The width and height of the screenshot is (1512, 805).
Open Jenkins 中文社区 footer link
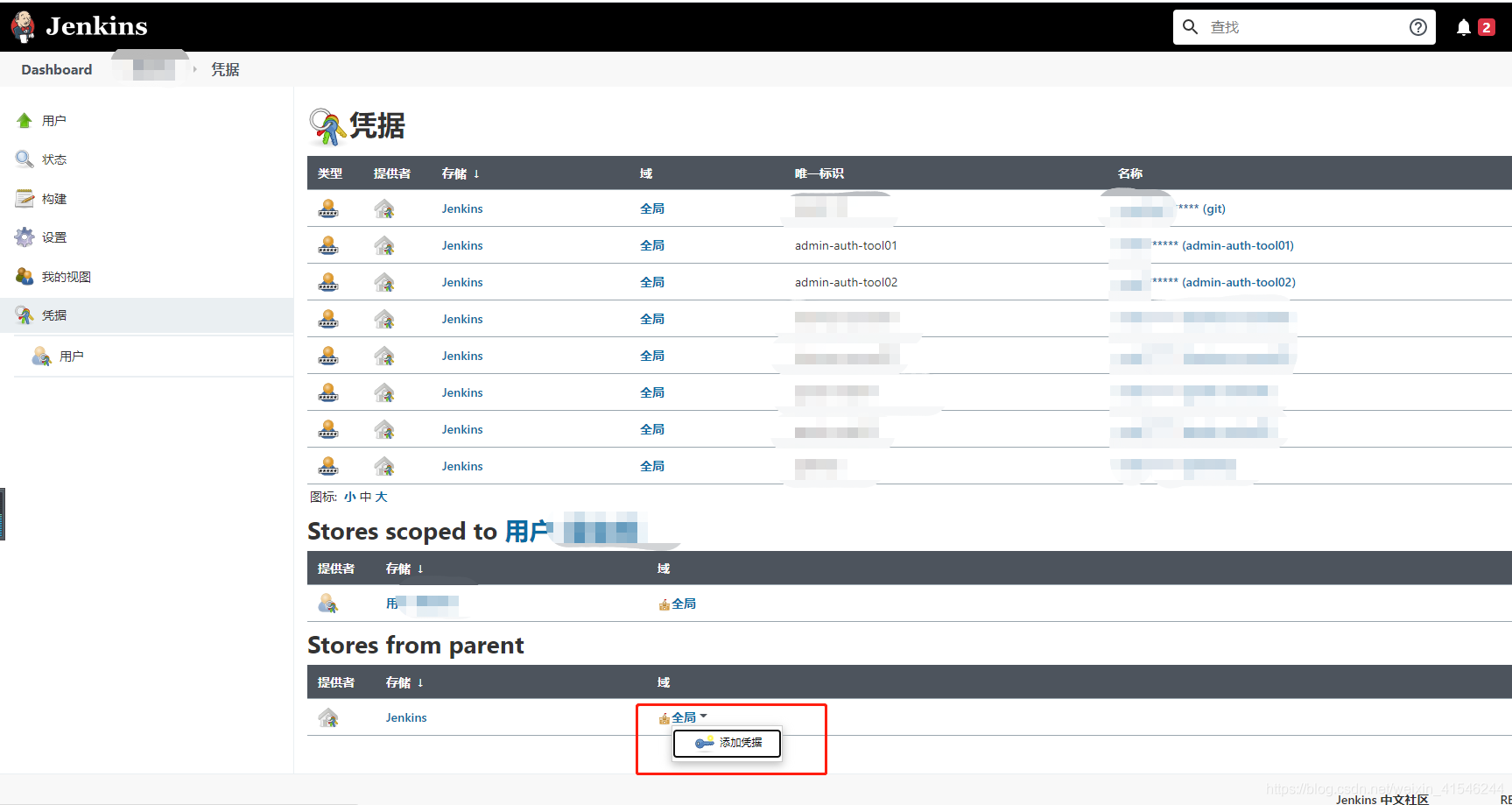coord(1382,799)
